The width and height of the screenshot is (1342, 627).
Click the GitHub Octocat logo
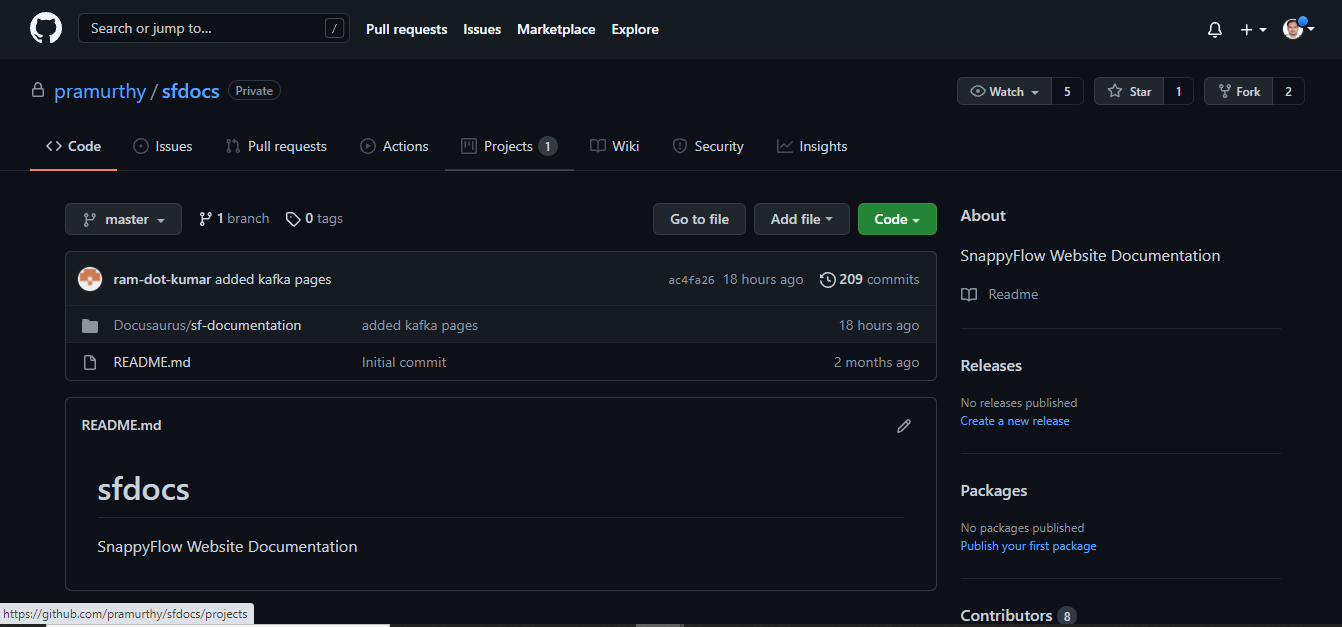click(x=46, y=29)
